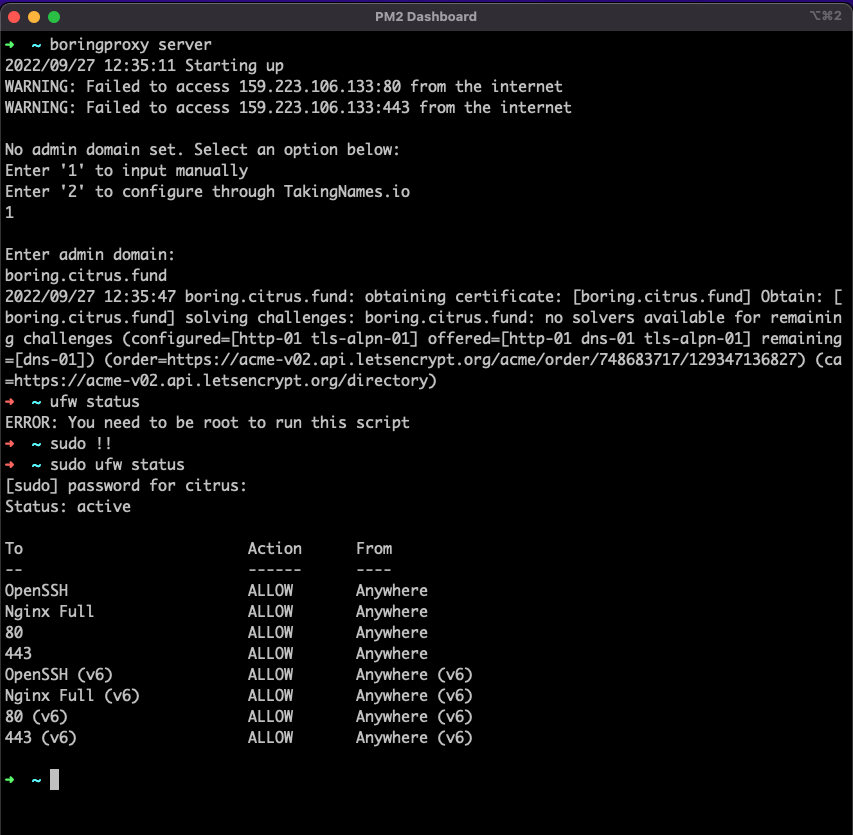Click the PM2 Dashboard window title

pos(425,17)
